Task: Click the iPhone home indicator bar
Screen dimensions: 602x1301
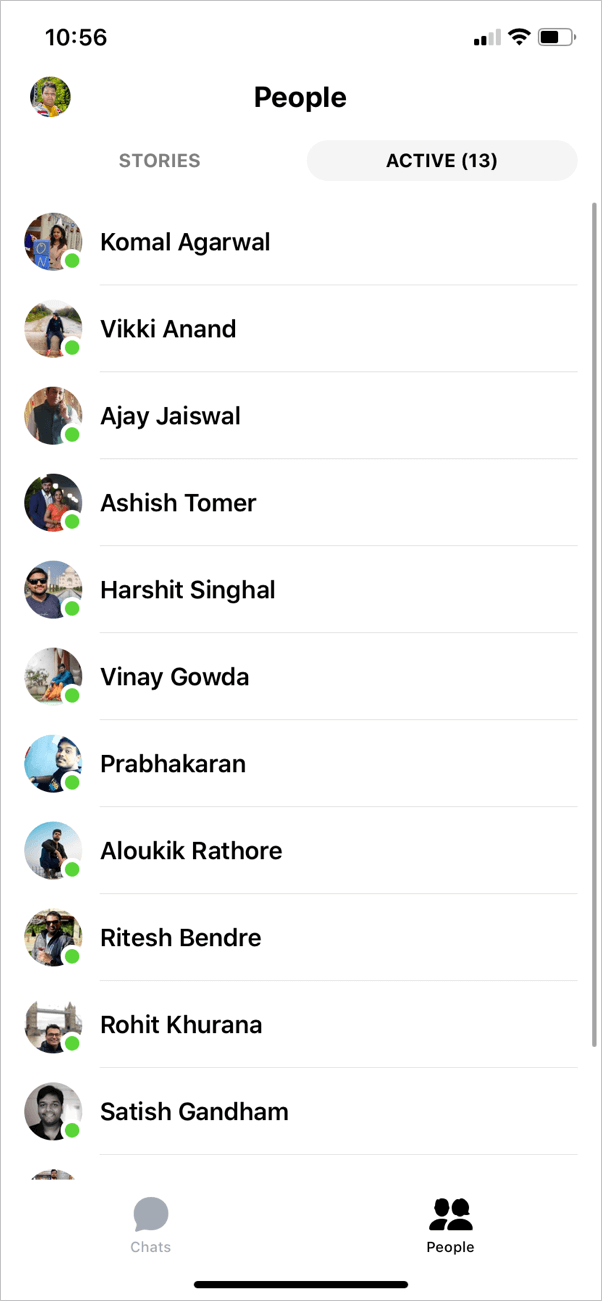Action: (x=300, y=1284)
